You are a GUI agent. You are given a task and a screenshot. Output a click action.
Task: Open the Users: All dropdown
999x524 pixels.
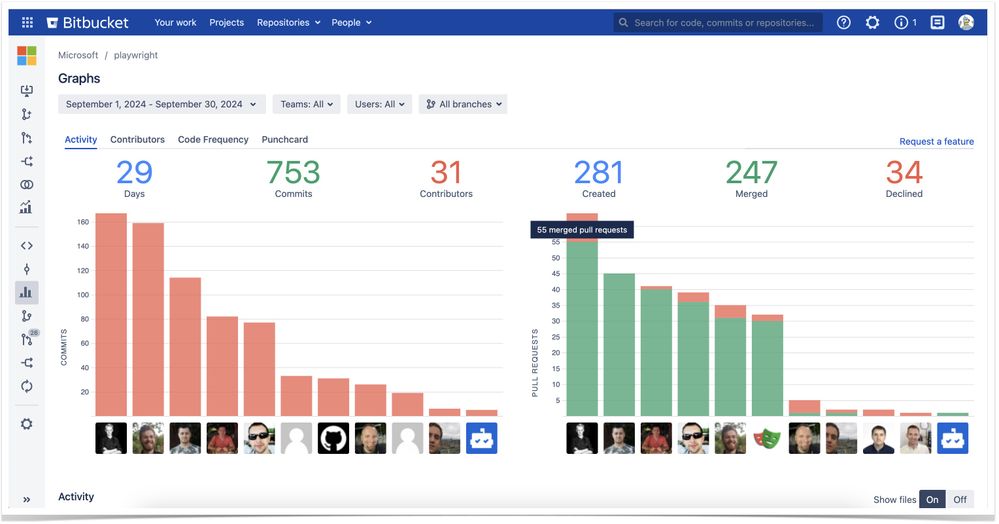380,104
